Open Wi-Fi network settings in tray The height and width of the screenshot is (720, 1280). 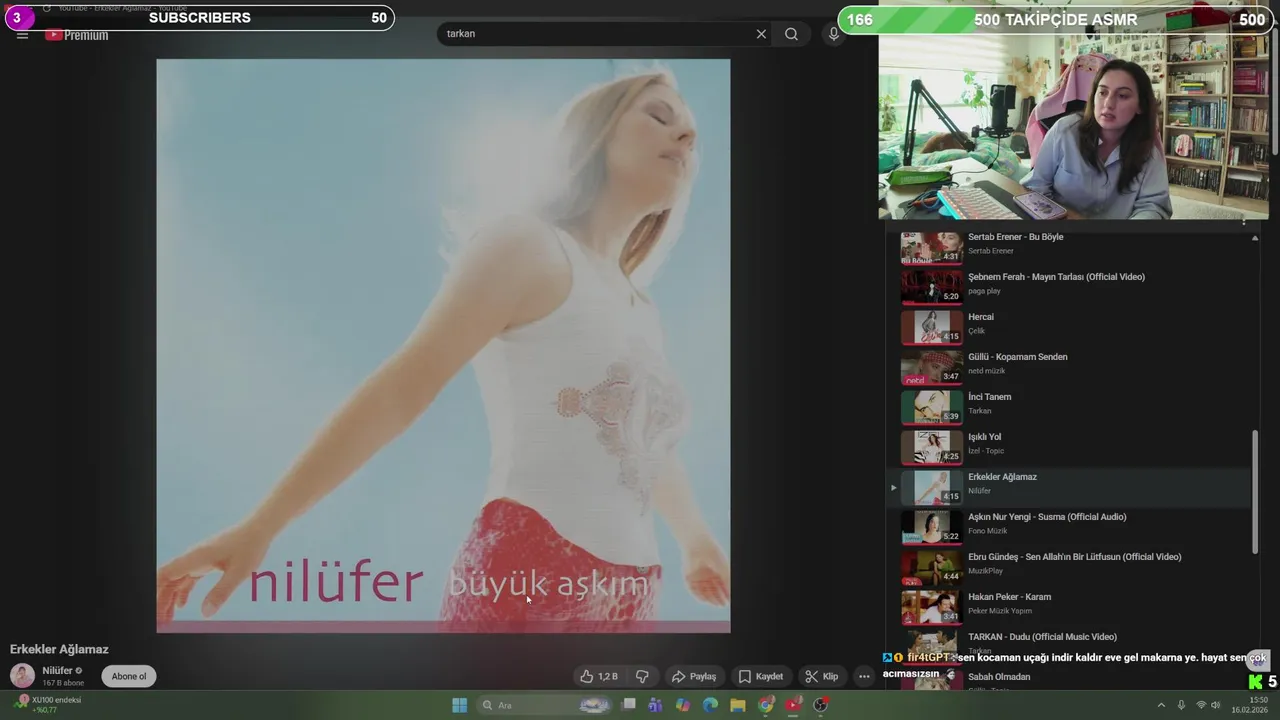(x=1201, y=705)
